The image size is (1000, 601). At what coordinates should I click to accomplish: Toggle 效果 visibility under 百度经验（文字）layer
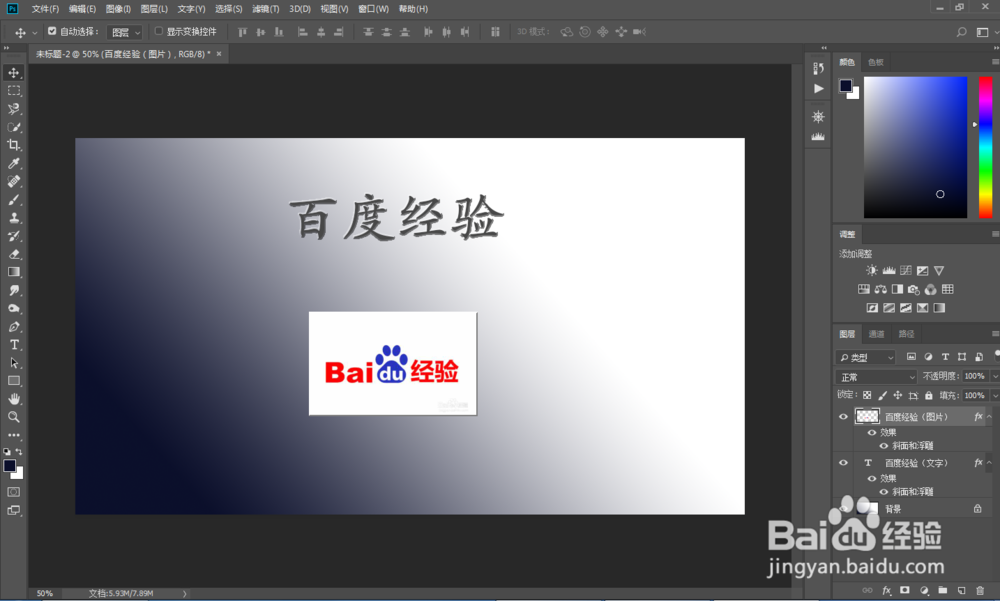pyautogui.click(x=871, y=478)
